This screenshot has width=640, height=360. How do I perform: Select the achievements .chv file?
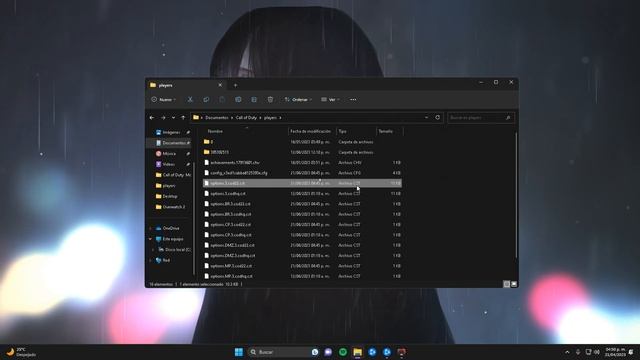[302, 162]
